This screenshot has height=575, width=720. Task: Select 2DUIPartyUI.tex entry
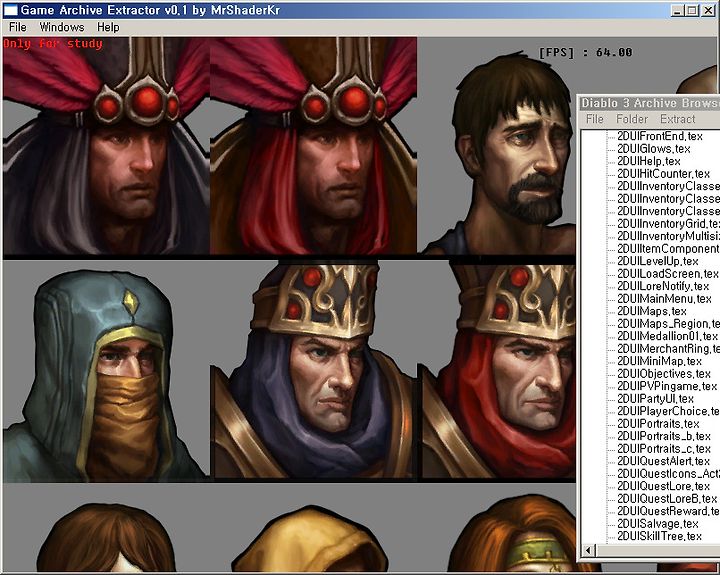(x=655, y=399)
